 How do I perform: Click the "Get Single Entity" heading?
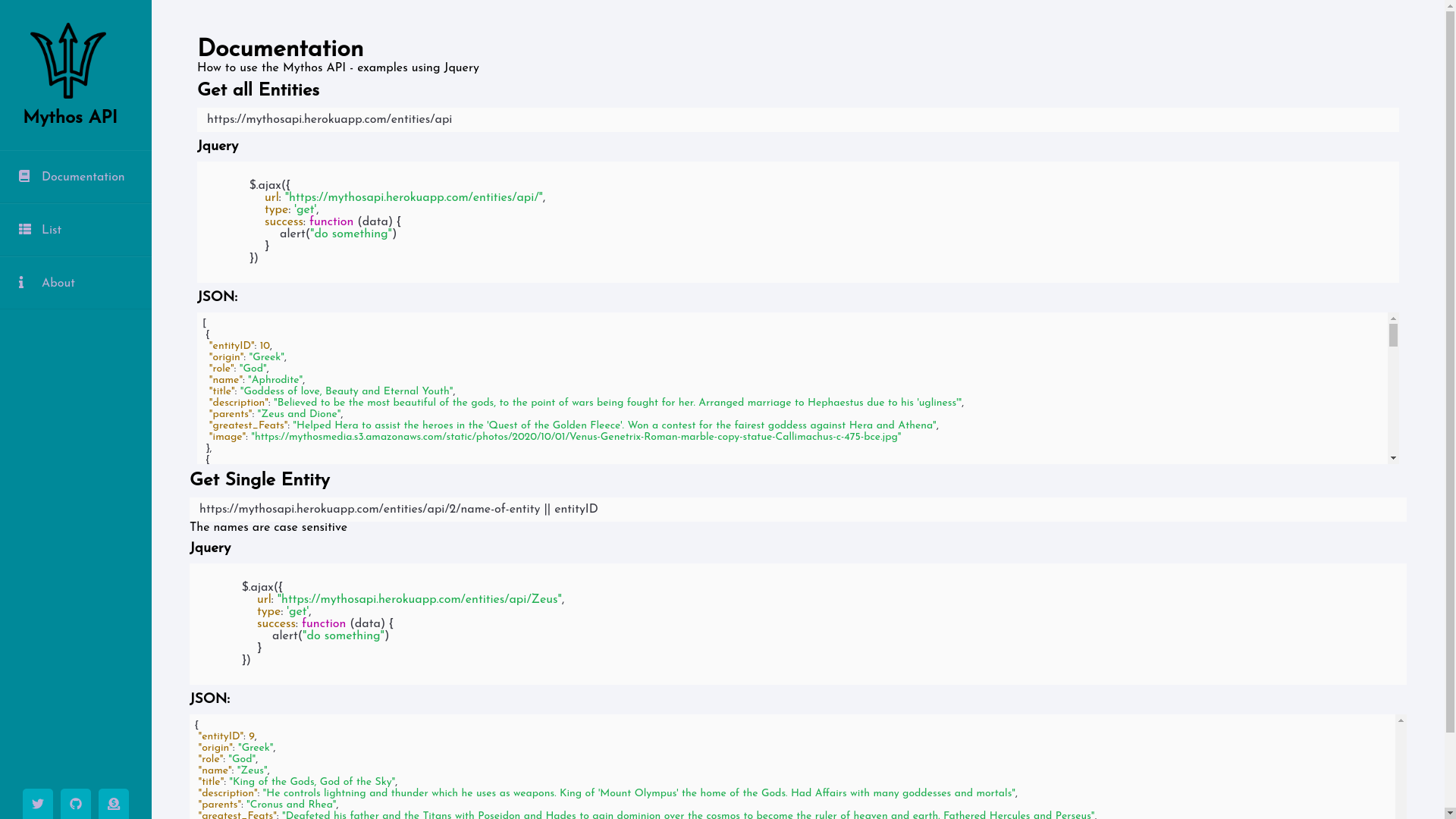point(260,480)
